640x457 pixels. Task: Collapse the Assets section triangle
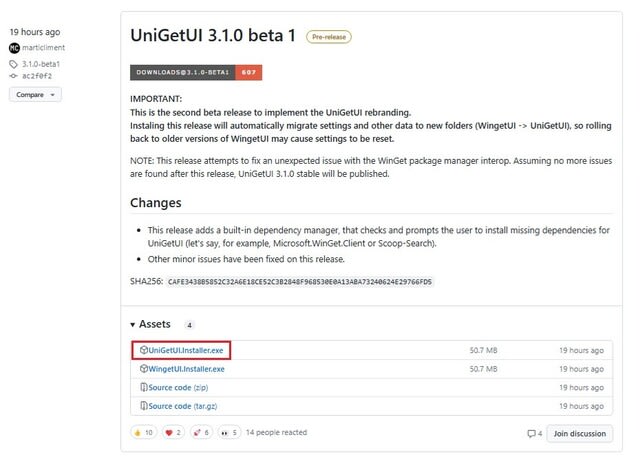click(133, 325)
